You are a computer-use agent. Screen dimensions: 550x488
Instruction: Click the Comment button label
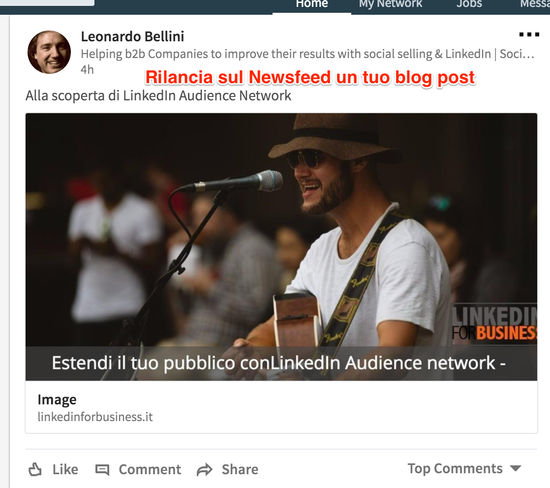(150, 469)
